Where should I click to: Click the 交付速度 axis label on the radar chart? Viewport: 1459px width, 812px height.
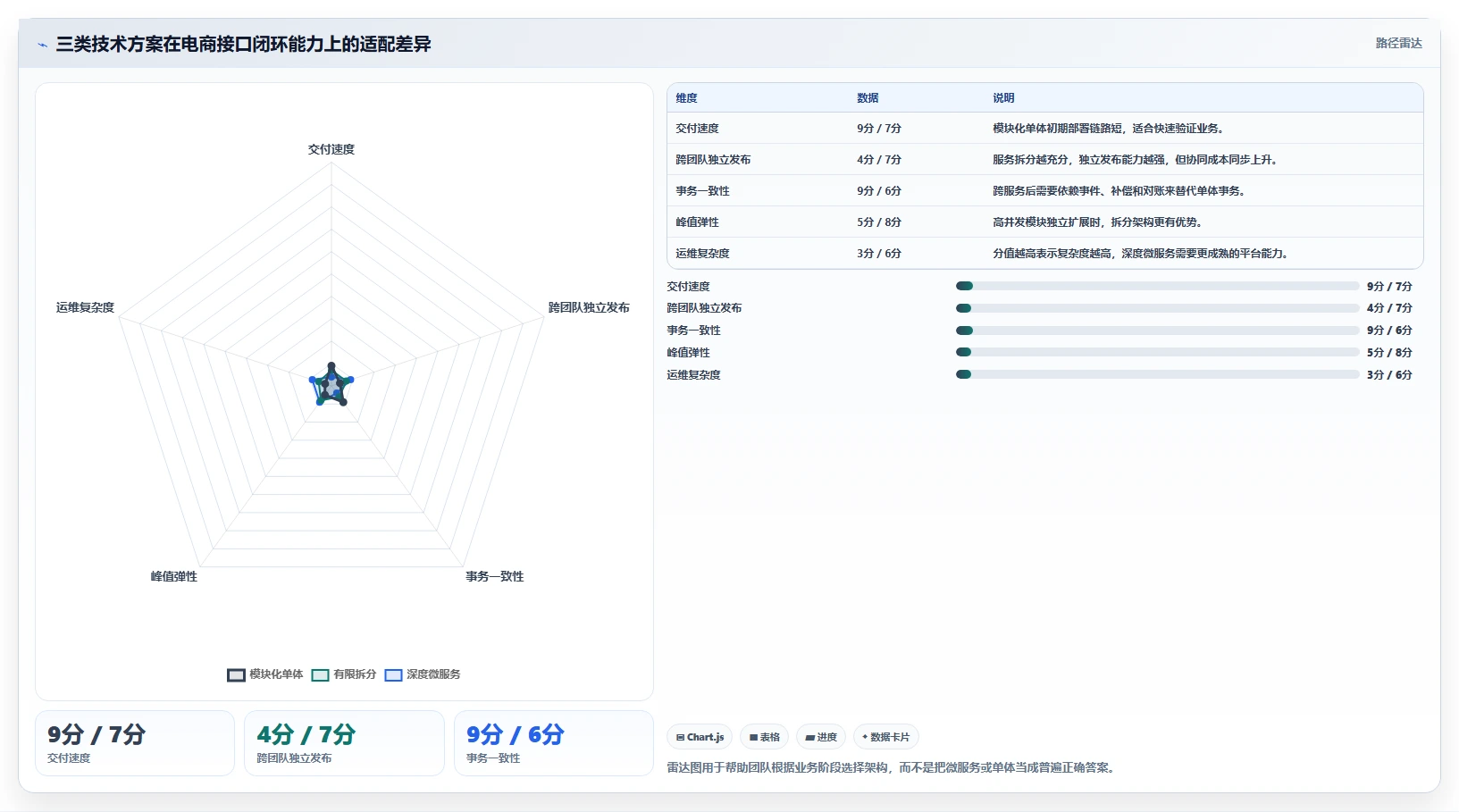(x=331, y=149)
